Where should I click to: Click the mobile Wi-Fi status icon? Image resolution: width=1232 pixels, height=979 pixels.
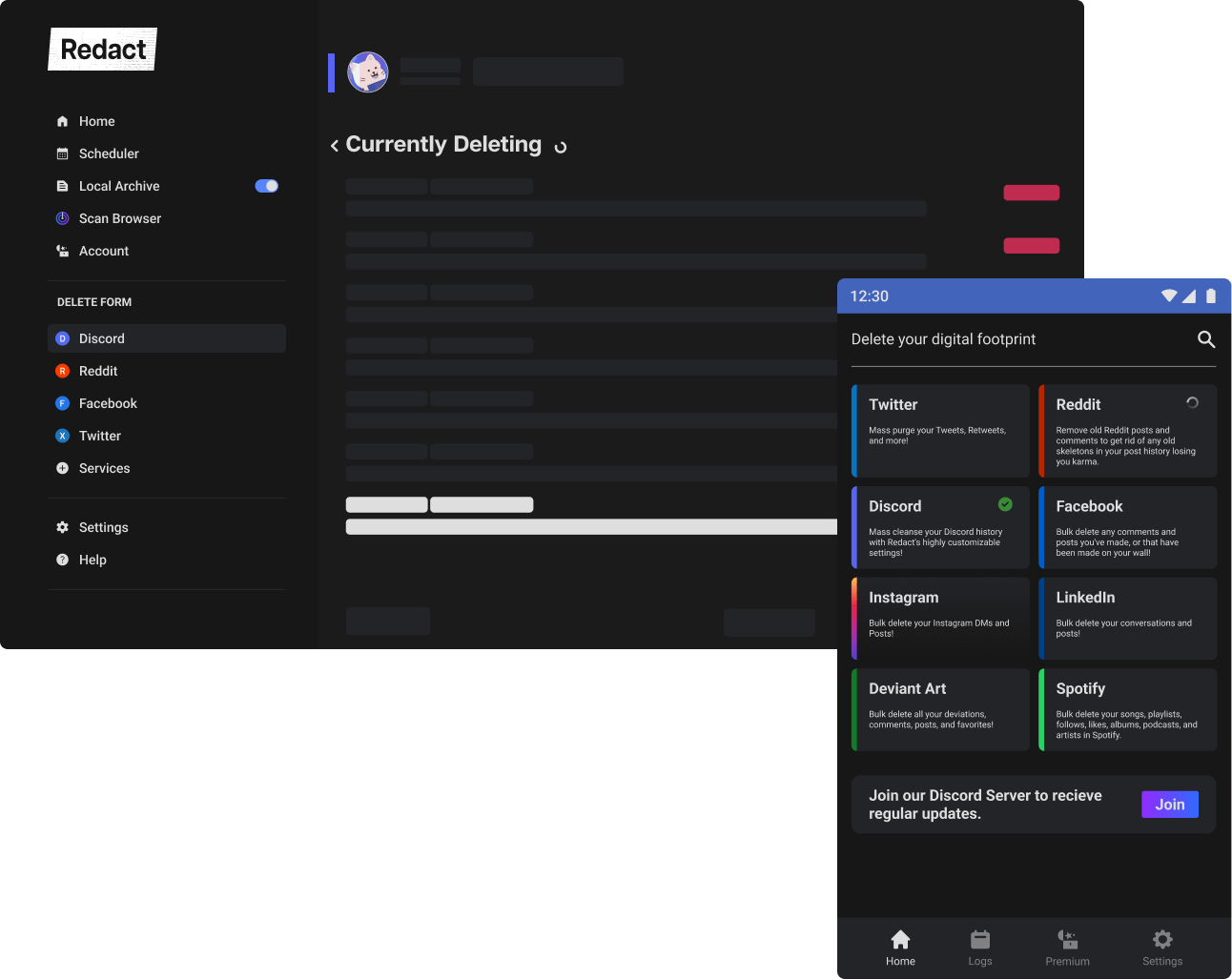tap(1169, 296)
